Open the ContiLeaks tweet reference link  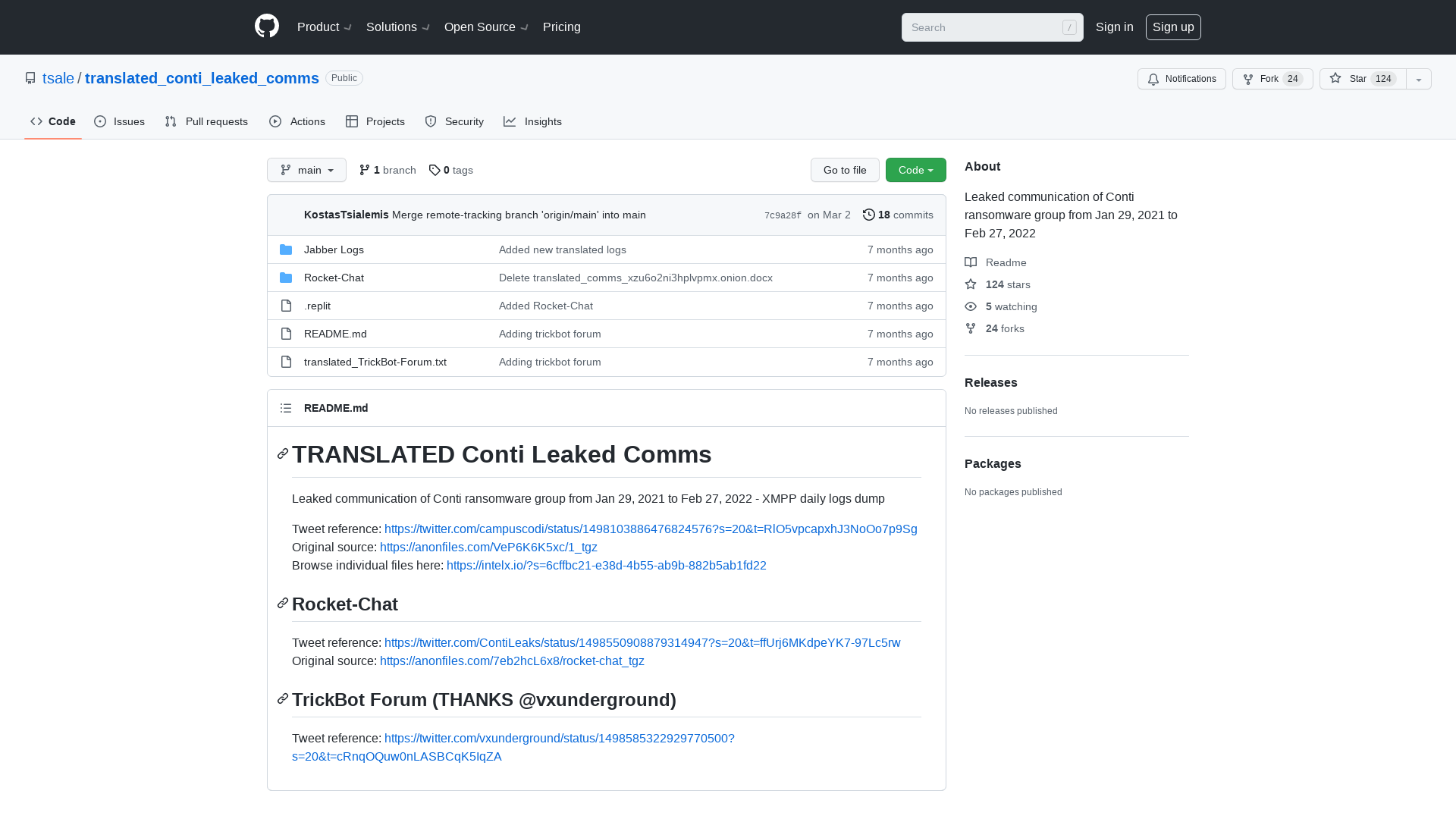click(x=642, y=642)
